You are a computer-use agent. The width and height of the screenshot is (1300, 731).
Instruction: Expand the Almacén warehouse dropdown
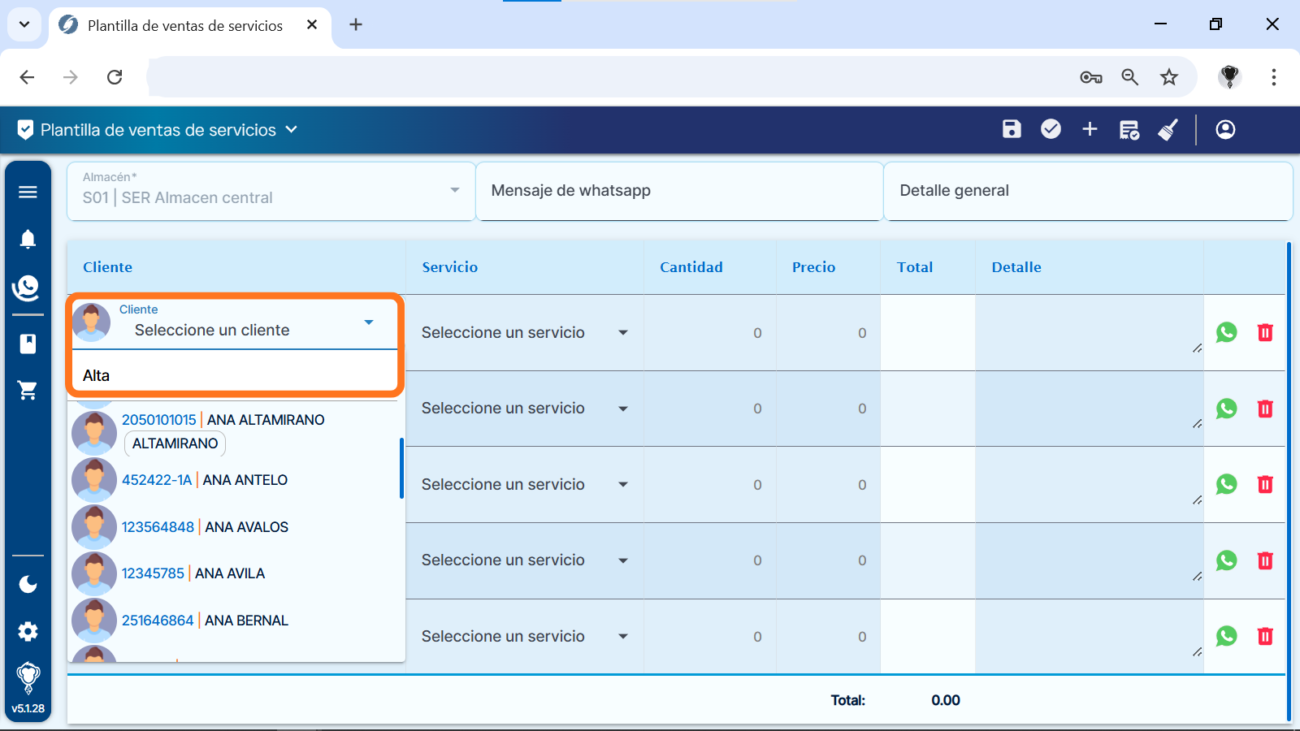pos(454,190)
